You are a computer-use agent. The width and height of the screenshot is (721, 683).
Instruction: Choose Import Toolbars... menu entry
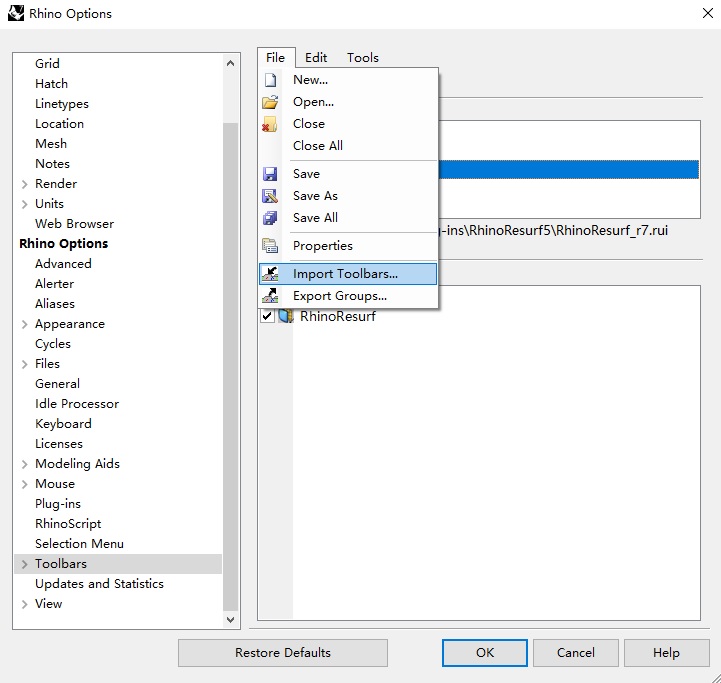click(348, 274)
